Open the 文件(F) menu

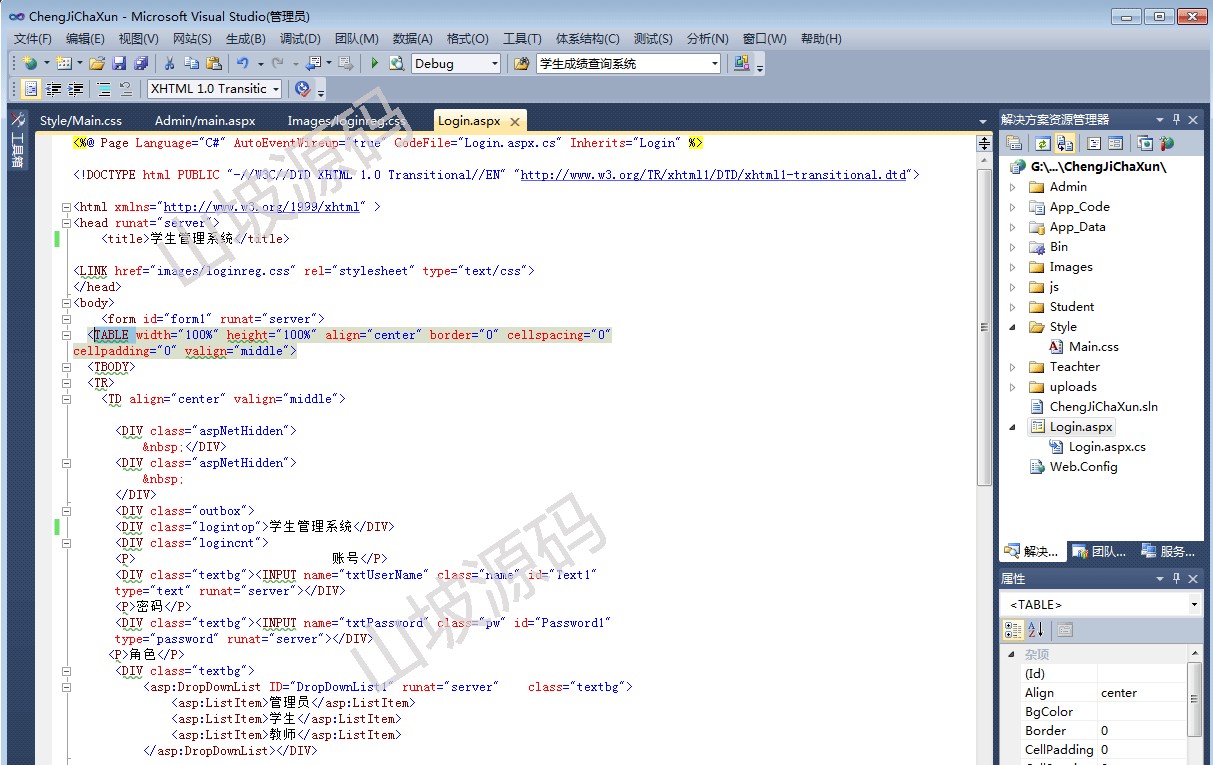[x=33, y=38]
